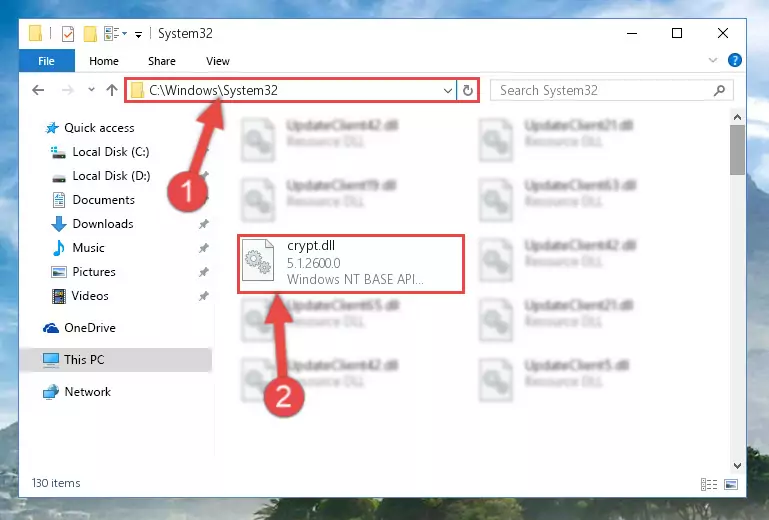Click the search magnifier icon
769x520 pixels.
719,90
